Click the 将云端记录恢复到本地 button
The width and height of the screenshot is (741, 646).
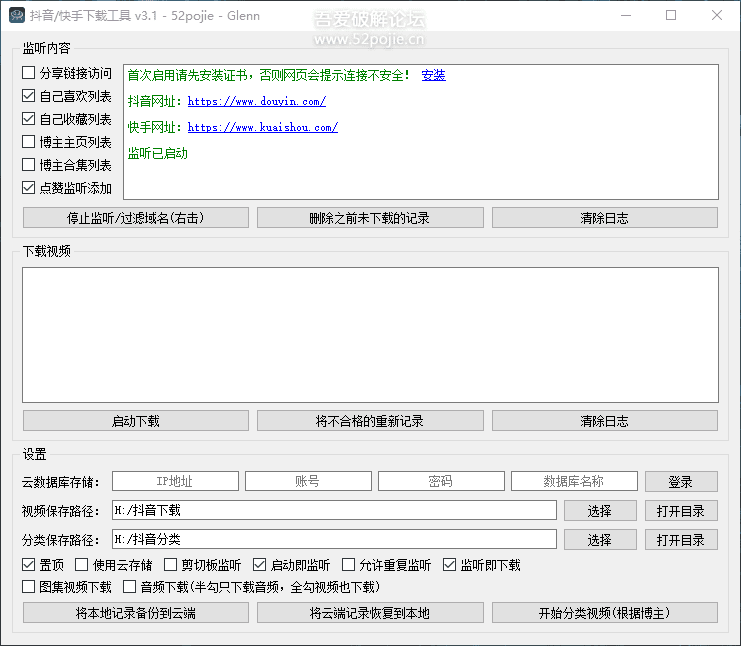(370, 613)
